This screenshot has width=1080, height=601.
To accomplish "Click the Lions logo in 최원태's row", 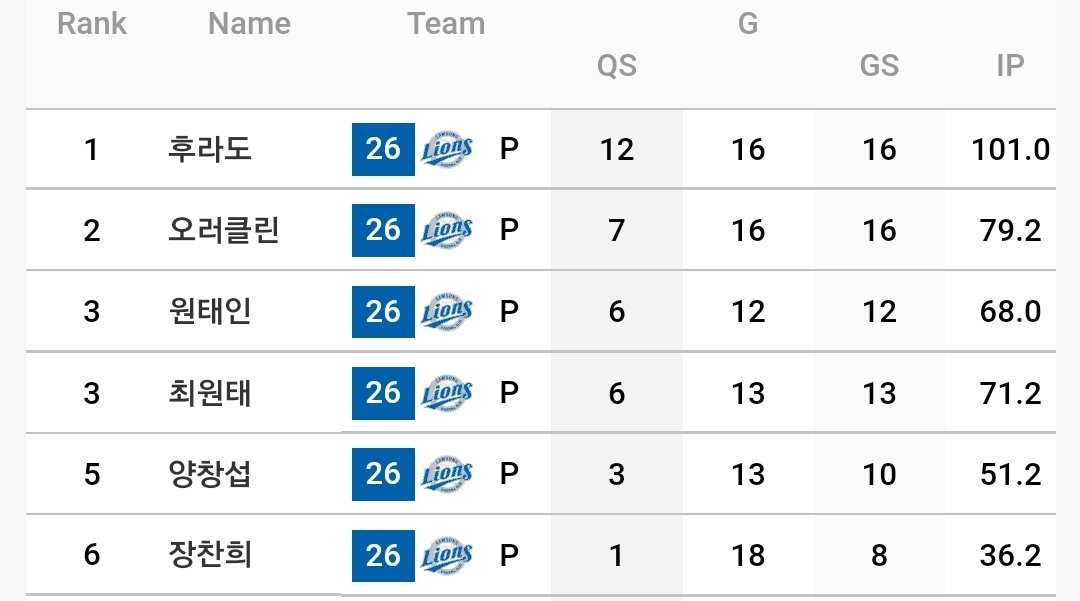I will (446, 393).
